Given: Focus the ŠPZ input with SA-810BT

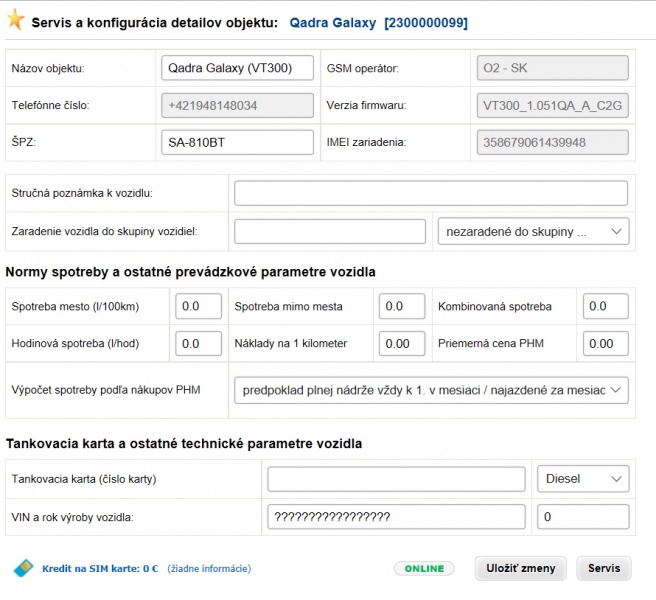Looking at the screenshot, I should 237,142.
